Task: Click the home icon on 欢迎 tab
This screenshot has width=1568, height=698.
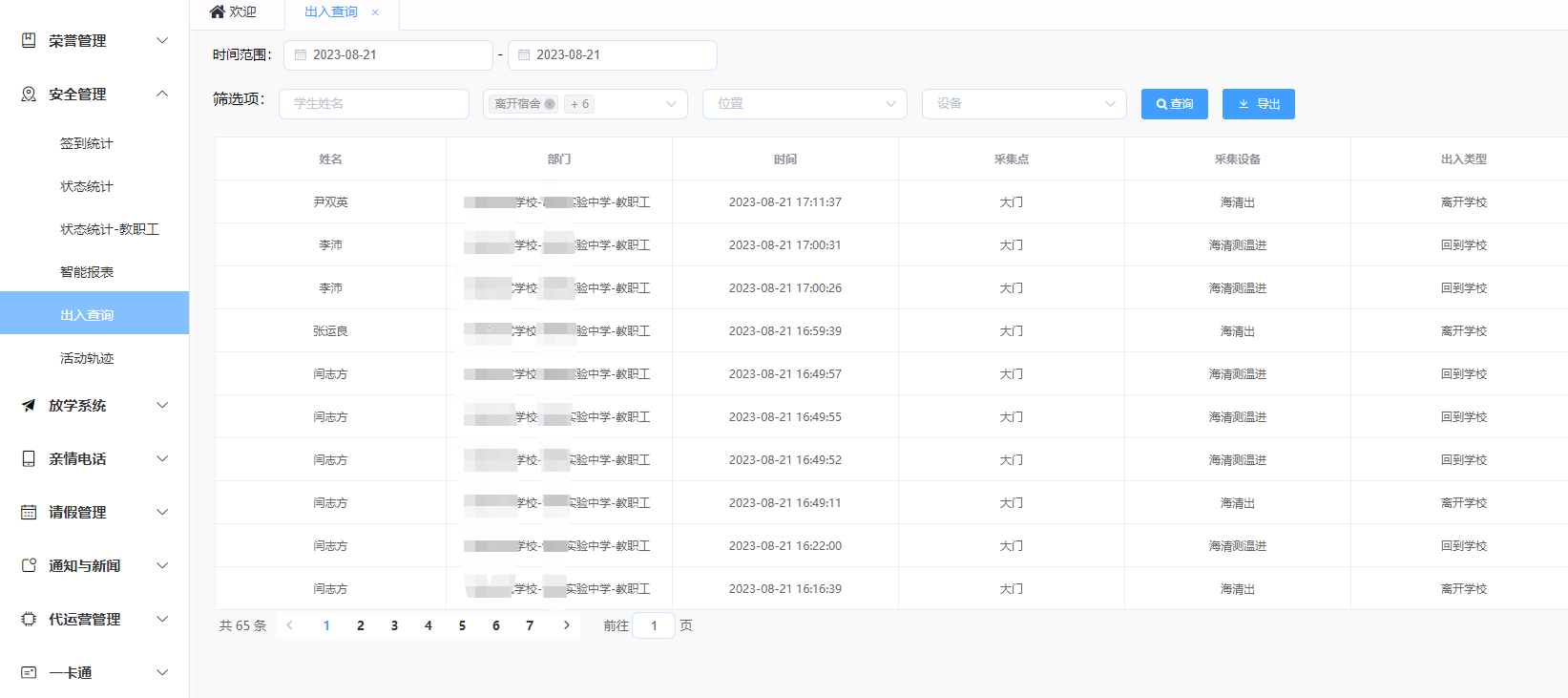Action: (x=217, y=11)
